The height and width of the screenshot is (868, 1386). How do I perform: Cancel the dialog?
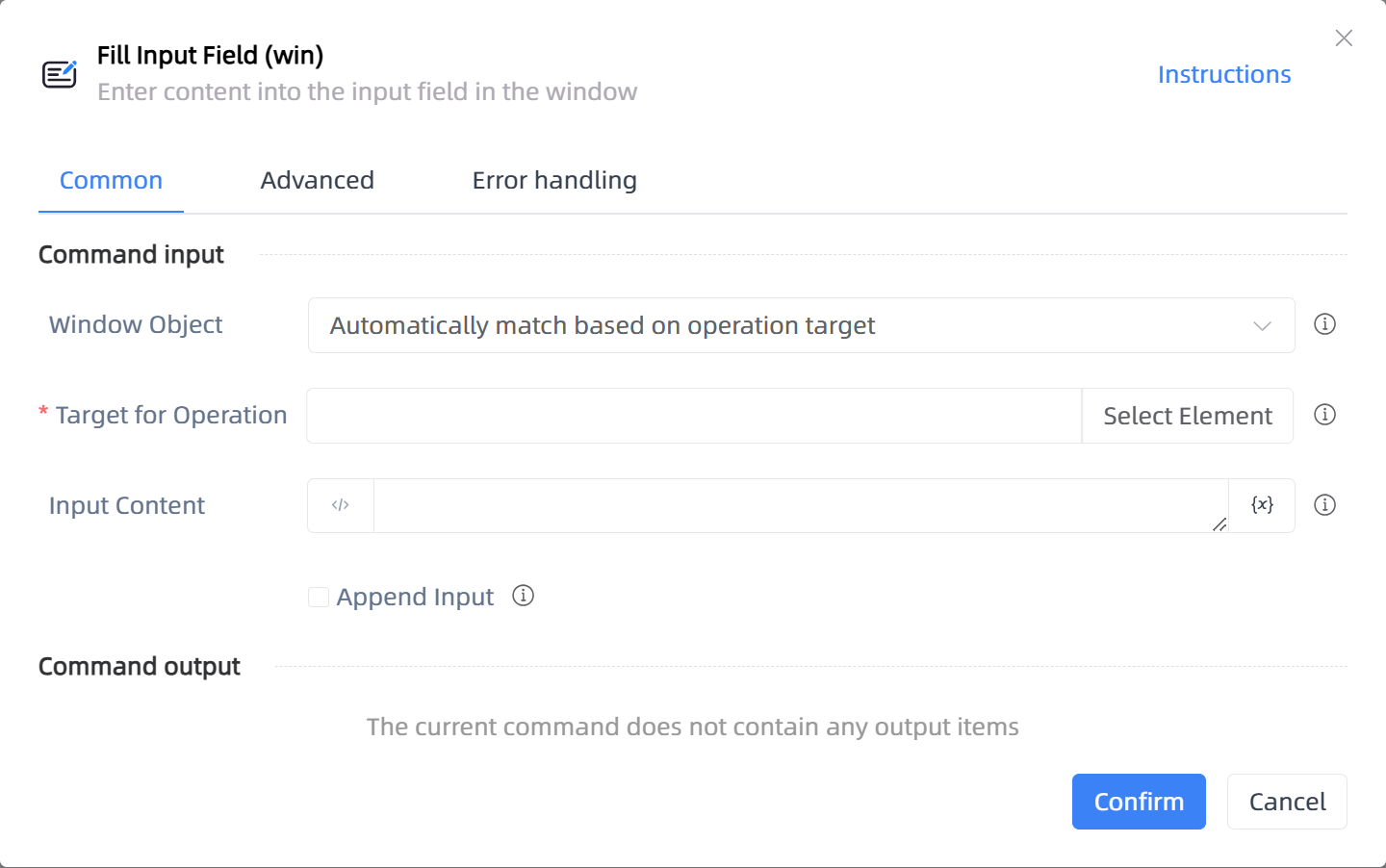[1287, 802]
